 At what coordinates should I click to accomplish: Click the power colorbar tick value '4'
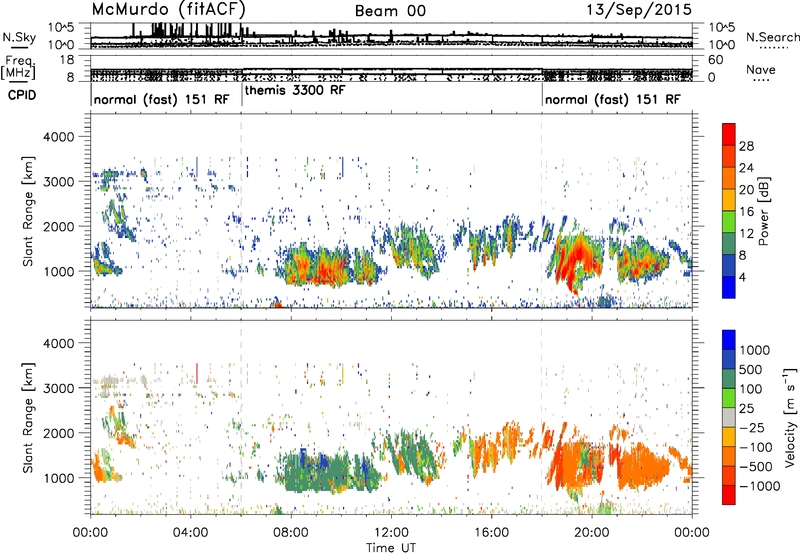743,278
